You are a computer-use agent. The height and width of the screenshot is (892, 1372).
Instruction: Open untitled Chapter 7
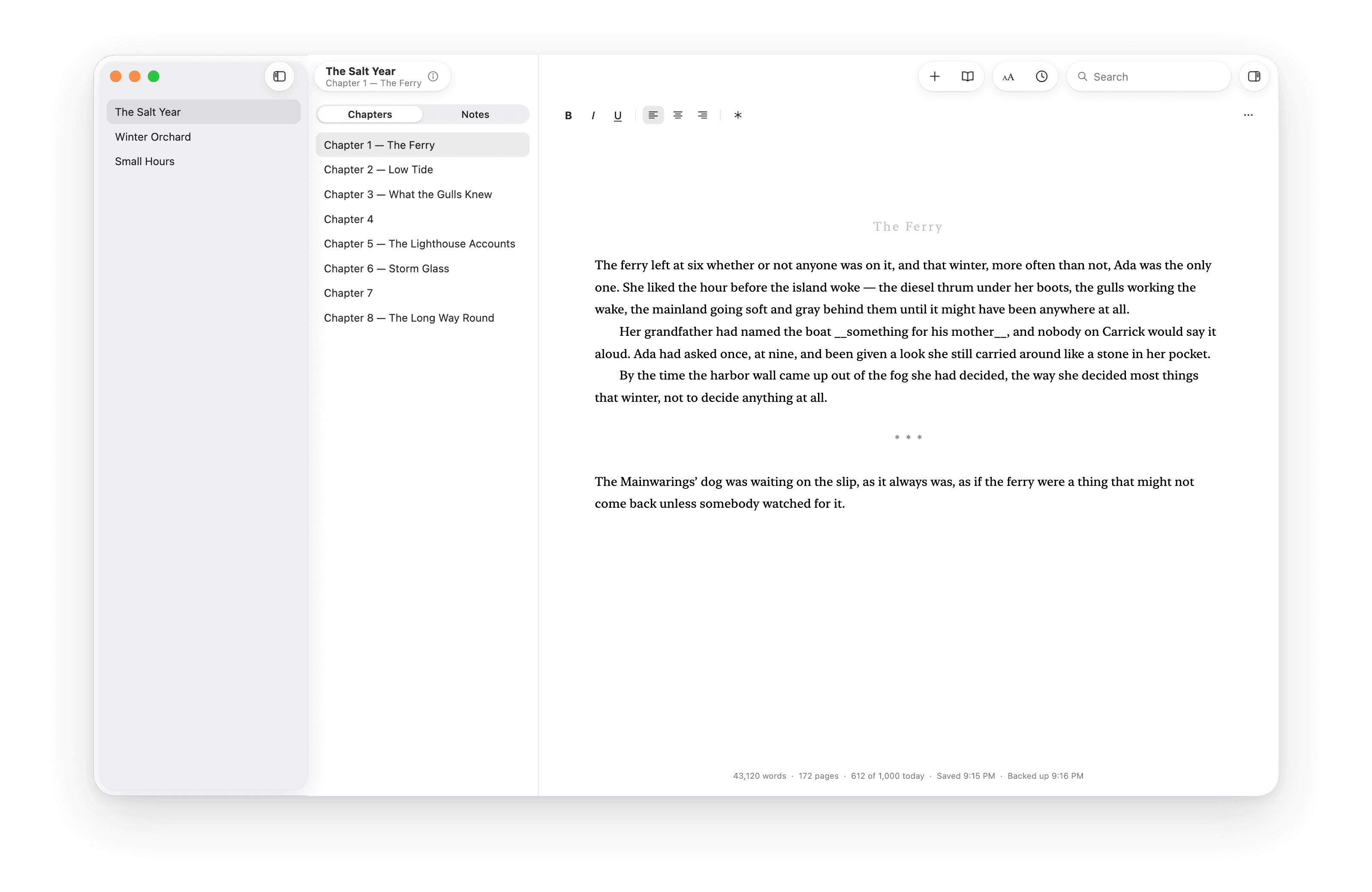(x=423, y=293)
